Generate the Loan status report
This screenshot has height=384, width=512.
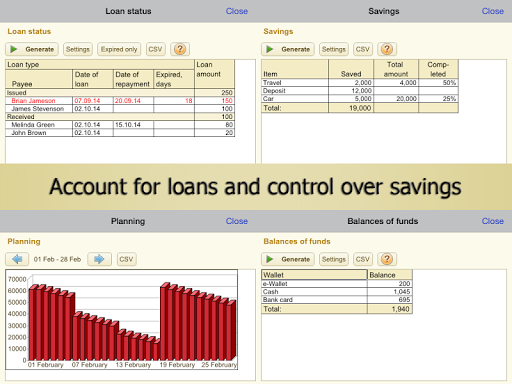pos(32,49)
